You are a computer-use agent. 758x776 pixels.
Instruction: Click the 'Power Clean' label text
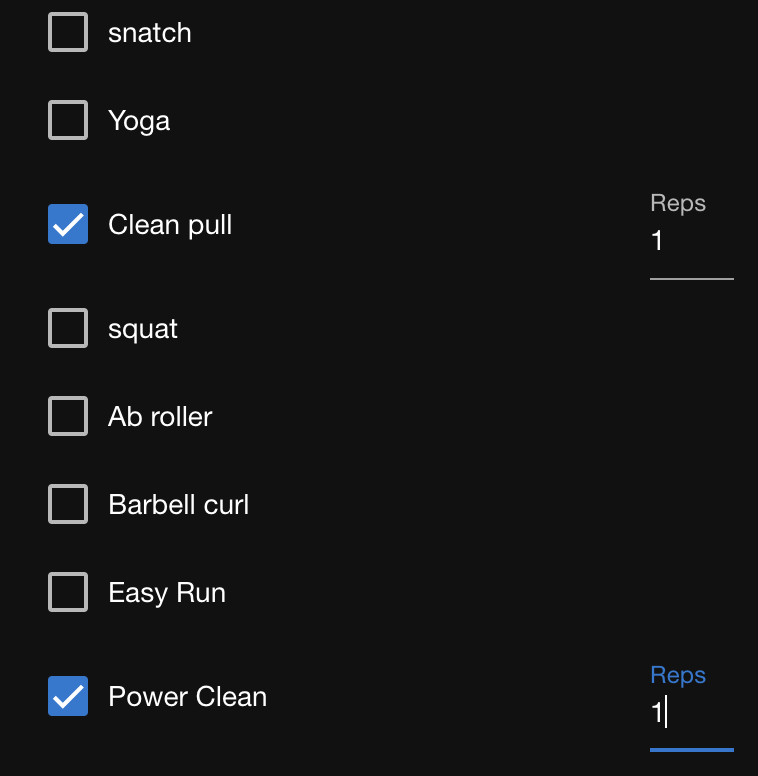coord(188,697)
